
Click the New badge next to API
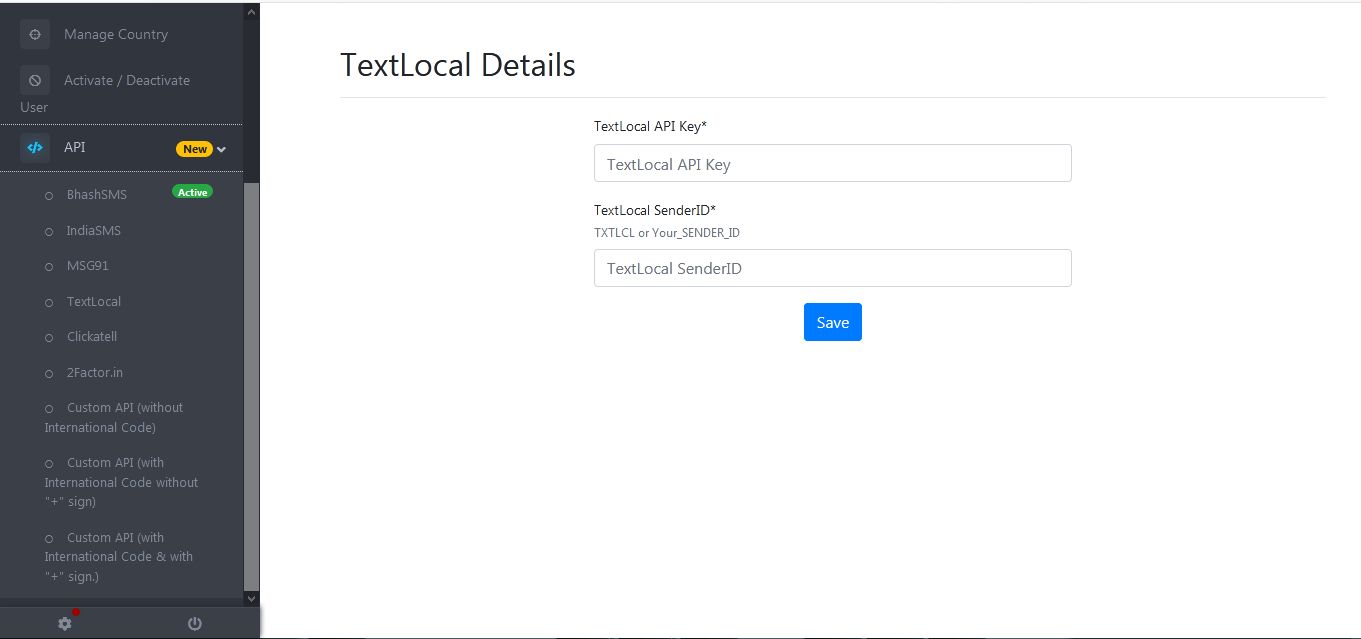point(195,148)
